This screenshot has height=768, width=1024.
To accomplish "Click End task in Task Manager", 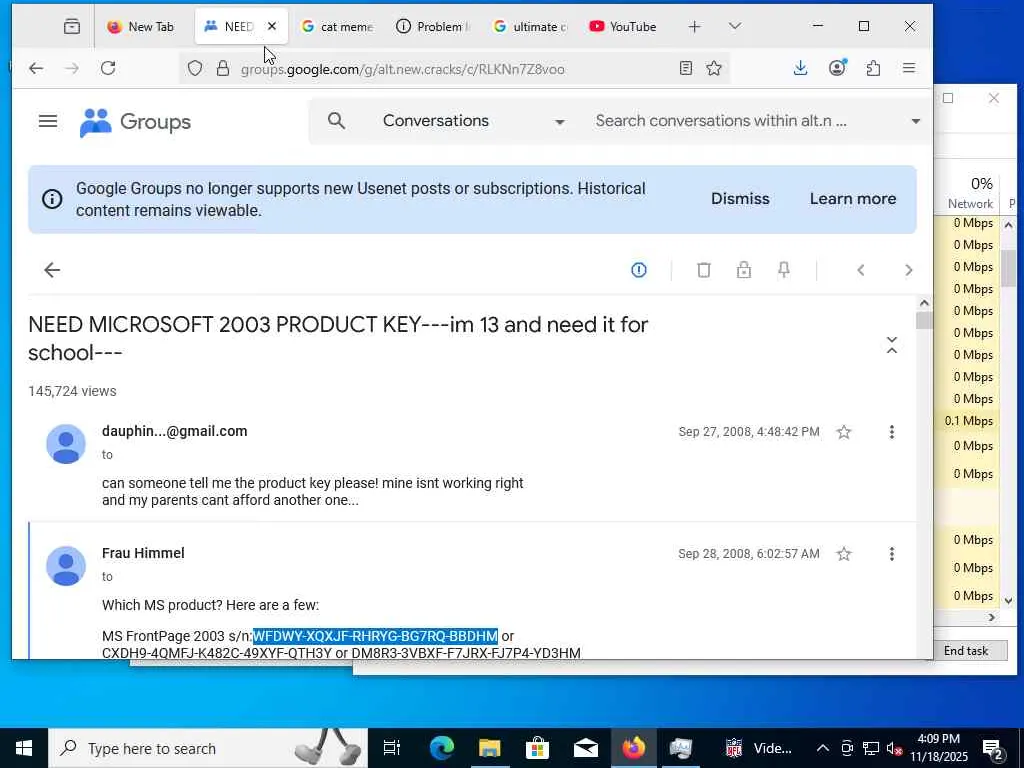I will 966,650.
